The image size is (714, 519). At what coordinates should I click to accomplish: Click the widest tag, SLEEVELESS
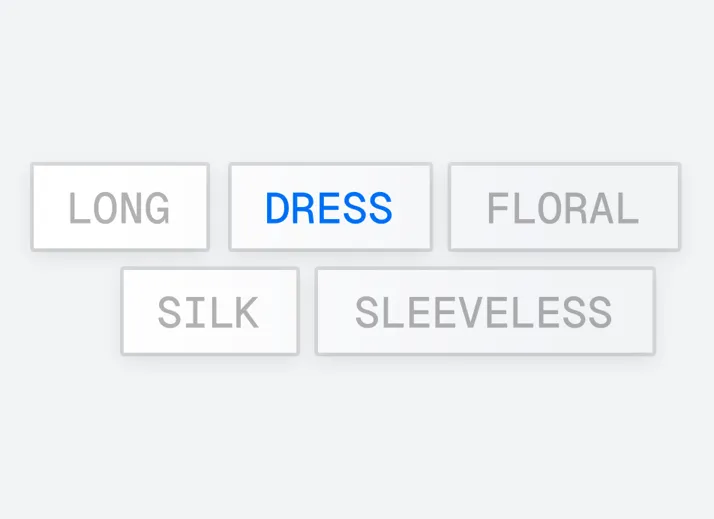click(x=485, y=311)
